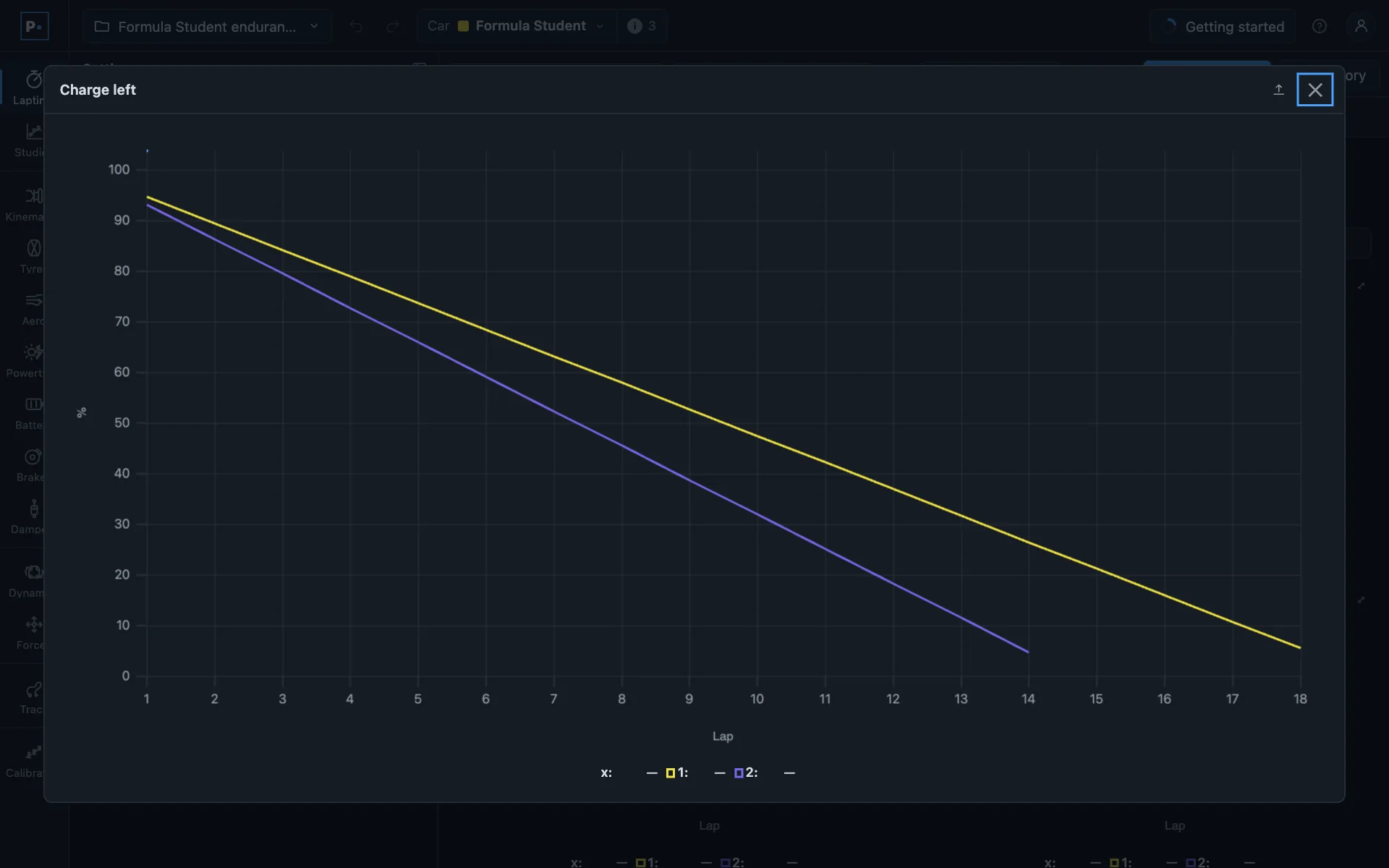Screen dimensions: 1389x868
Task: Click the info badge showing 3
Action: tap(642, 26)
